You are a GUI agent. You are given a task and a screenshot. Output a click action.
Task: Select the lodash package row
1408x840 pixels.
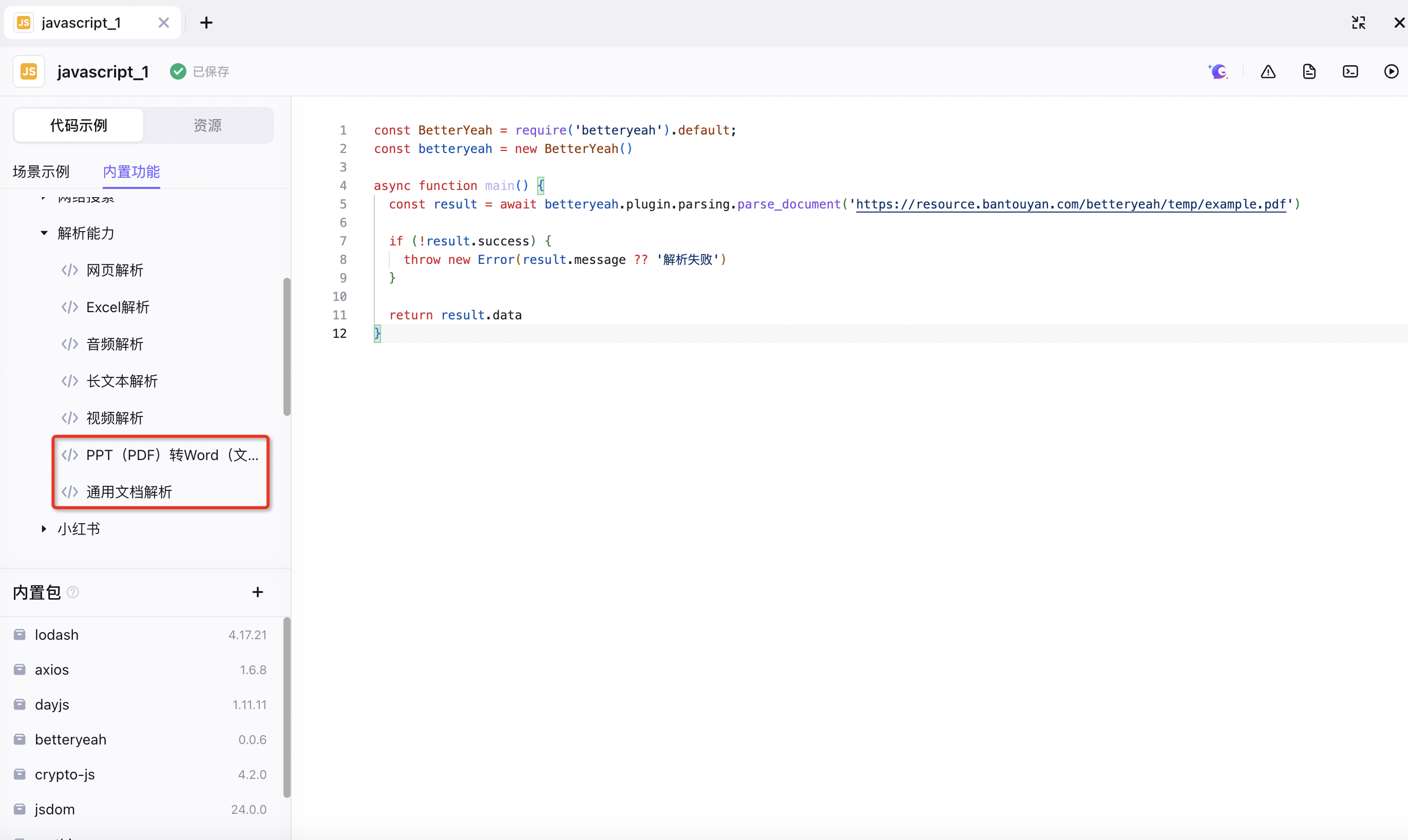(140, 635)
